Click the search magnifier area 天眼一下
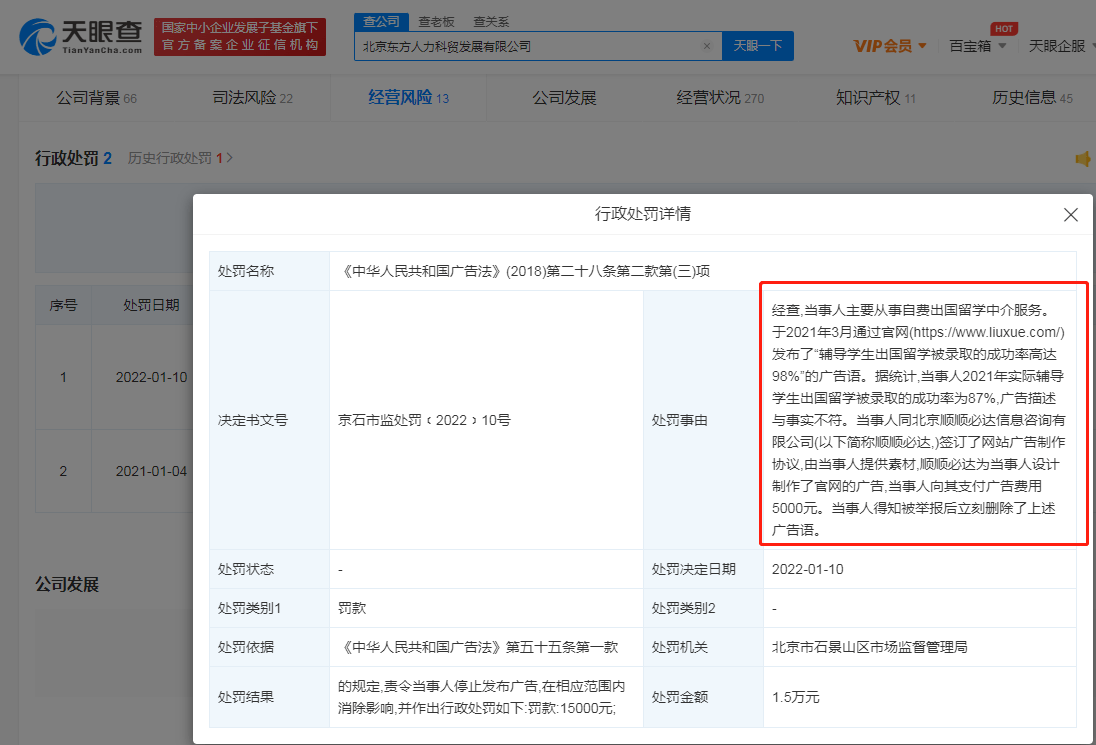Viewport: 1096px width, 745px height. point(757,46)
